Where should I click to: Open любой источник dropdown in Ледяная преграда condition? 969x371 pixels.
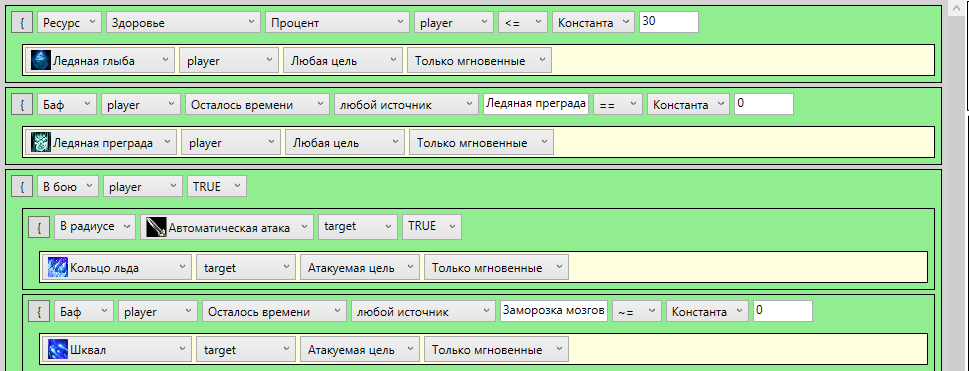coord(406,104)
